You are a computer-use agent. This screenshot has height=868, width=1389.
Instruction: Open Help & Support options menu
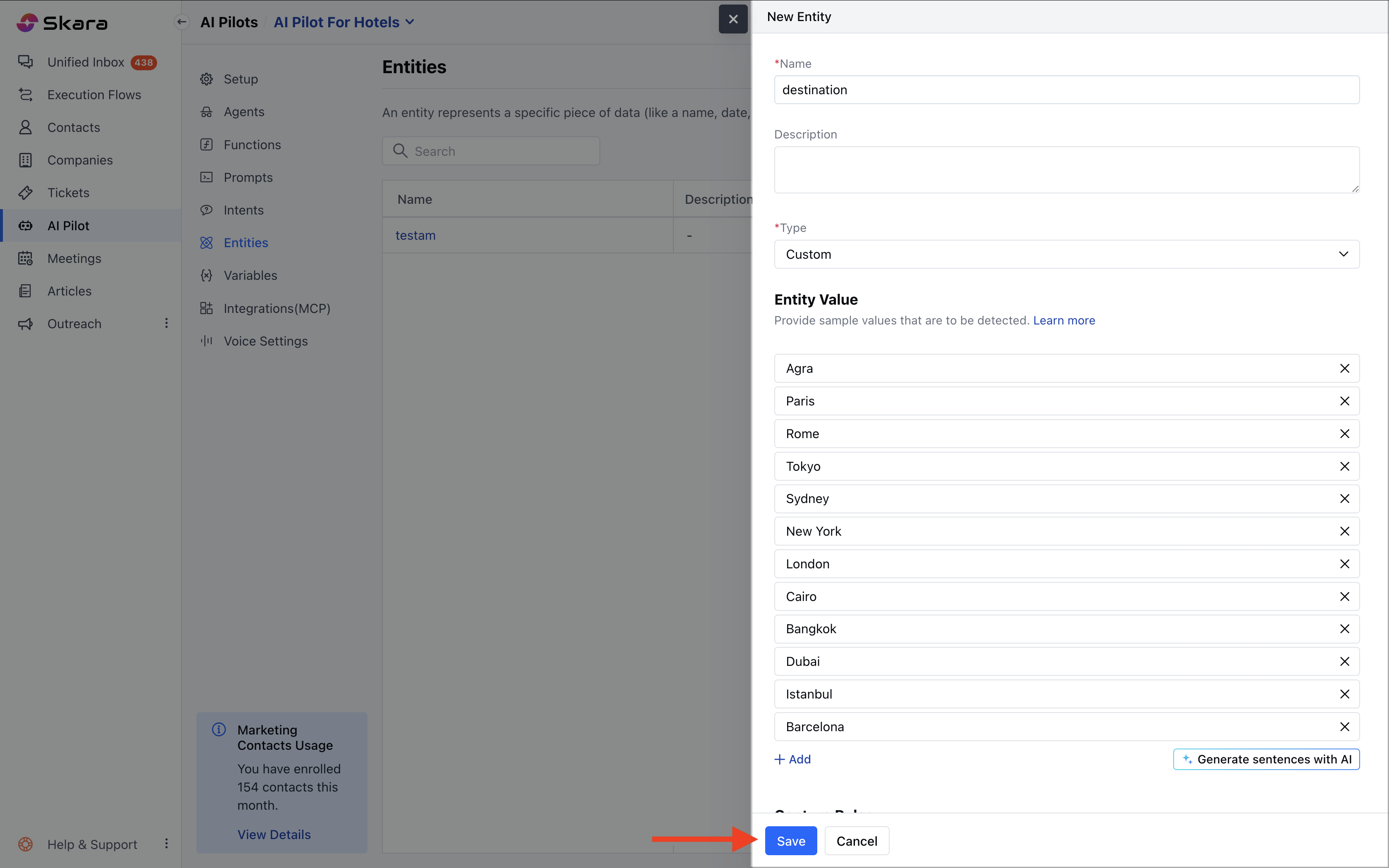click(167, 843)
